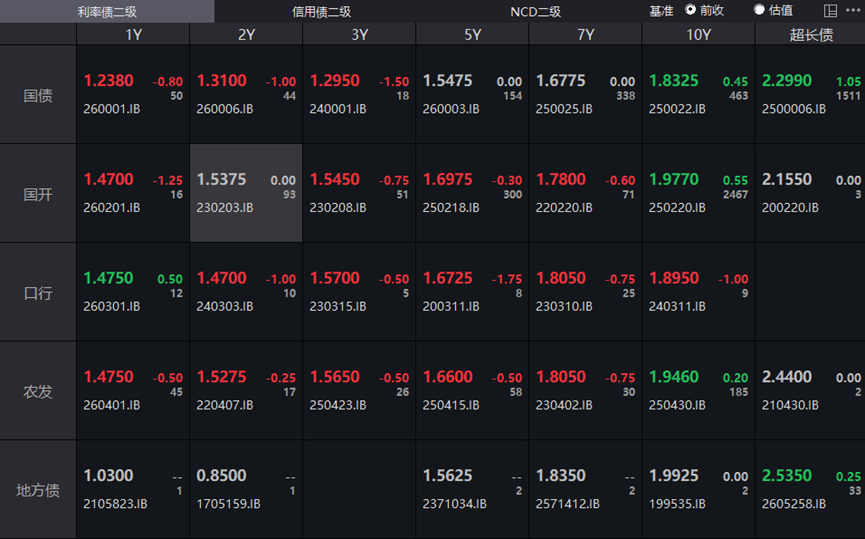The image size is (865, 539).
Task: Click the 1.8325 yield for 国债 10Y
Action: [674, 81]
